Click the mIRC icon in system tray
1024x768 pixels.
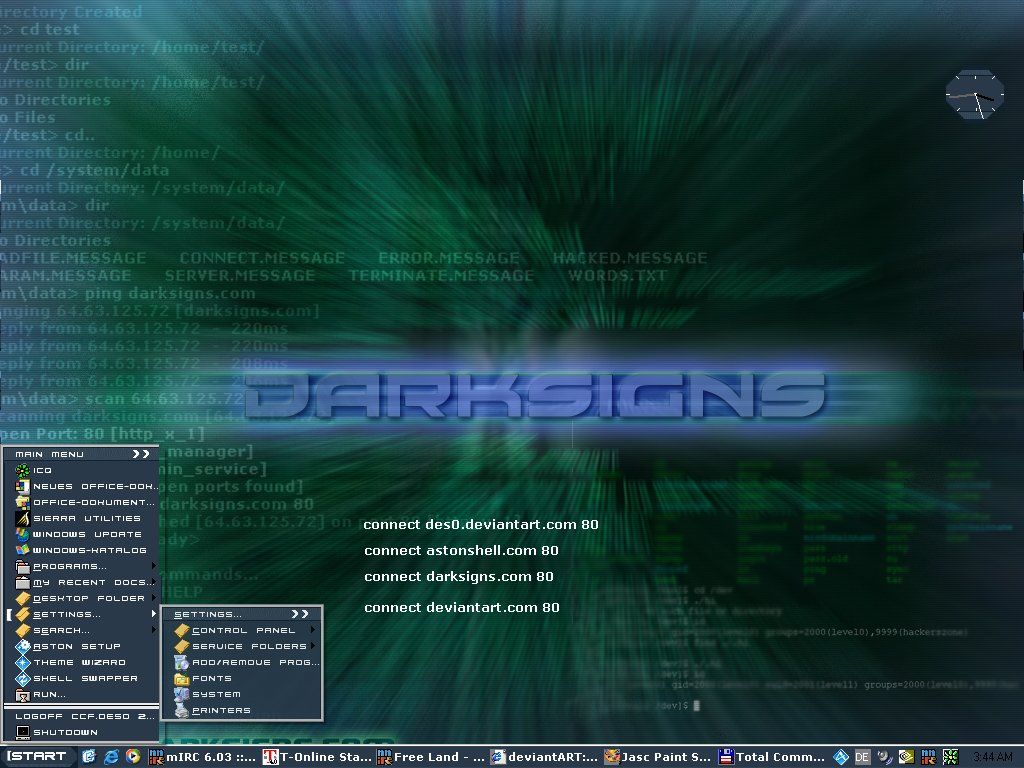tap(928, 757)
